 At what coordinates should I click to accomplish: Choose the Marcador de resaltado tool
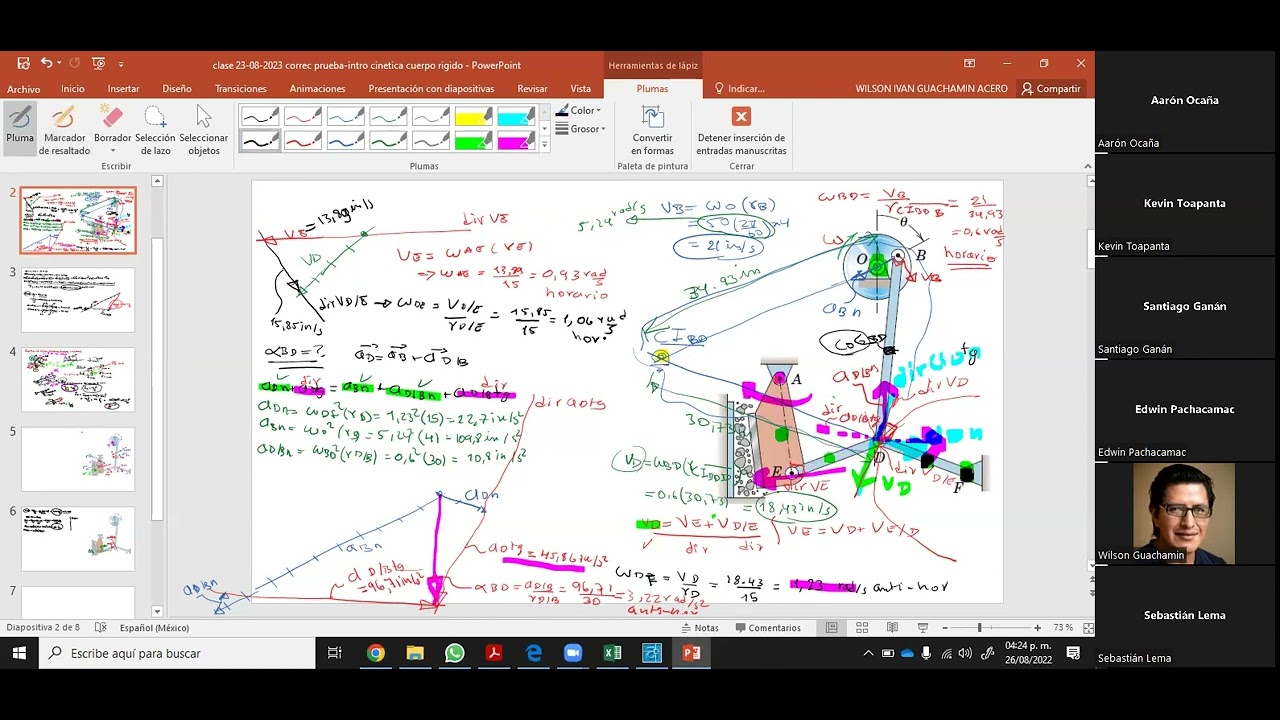point(65,130)
